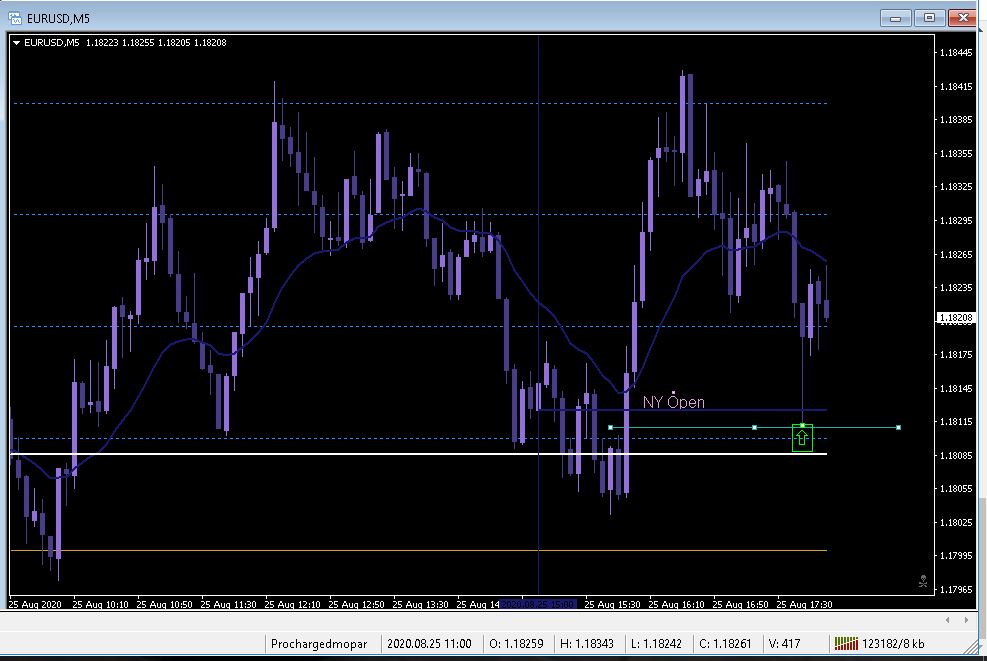987x661 pixels.
Task: Click the scroll left arrow below chart
Action: [947, 620]
